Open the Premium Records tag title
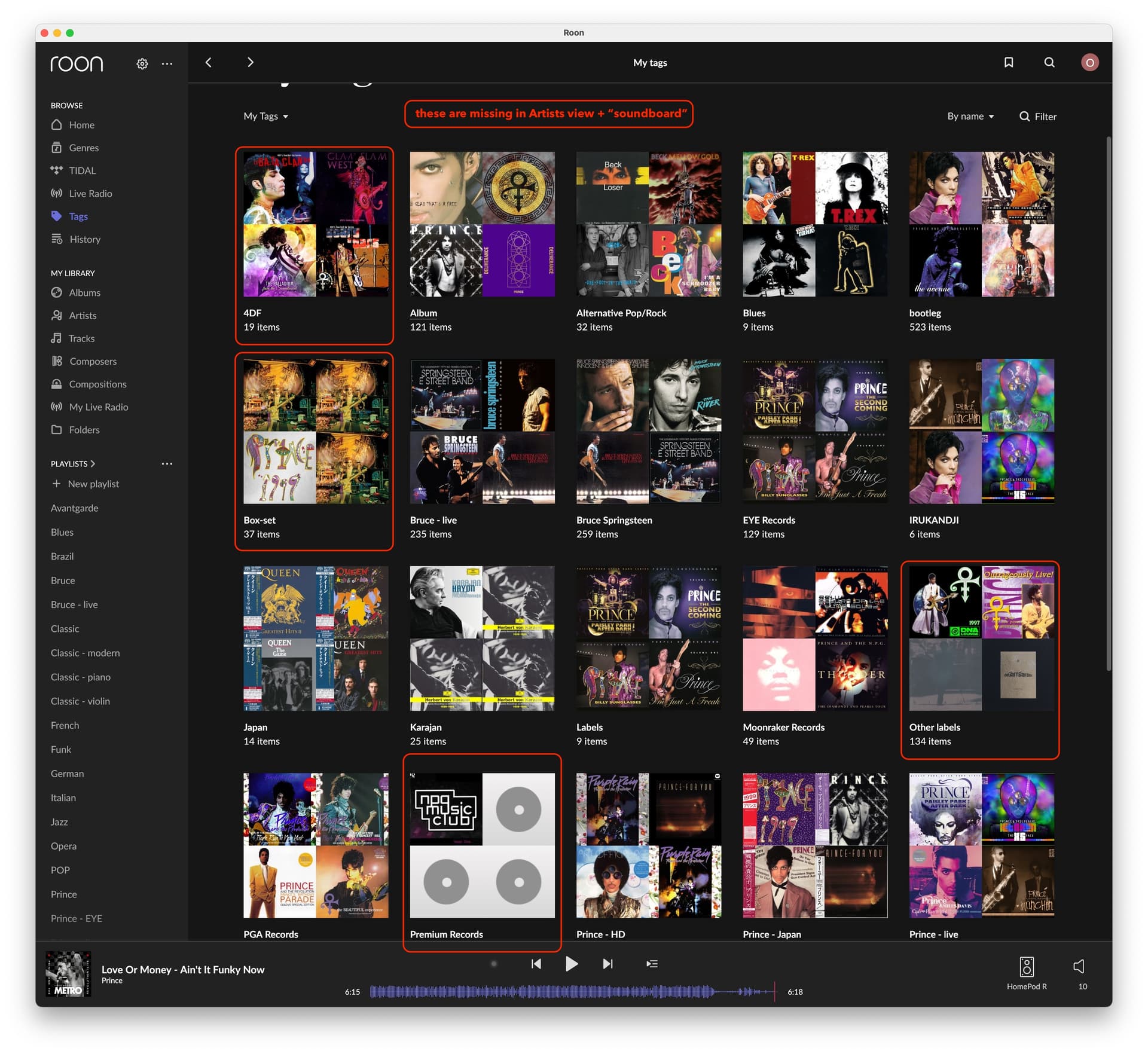Screen dimensions: 1148x1054 tap(447, 934)
